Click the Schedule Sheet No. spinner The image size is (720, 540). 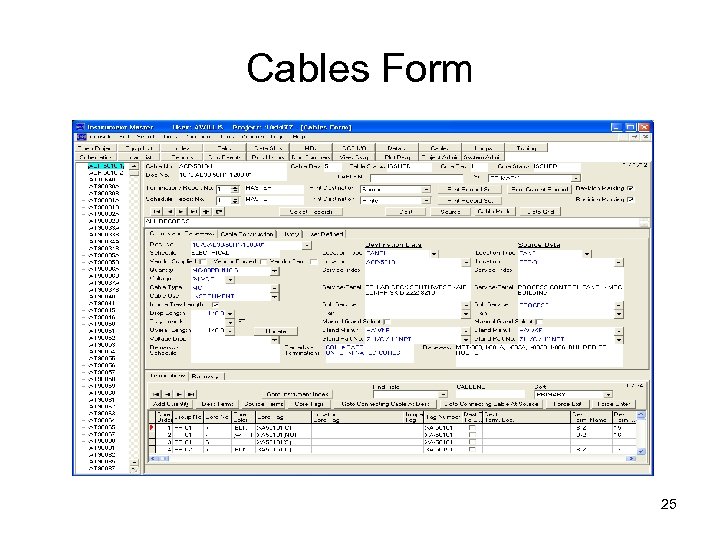tap(235, 200)
